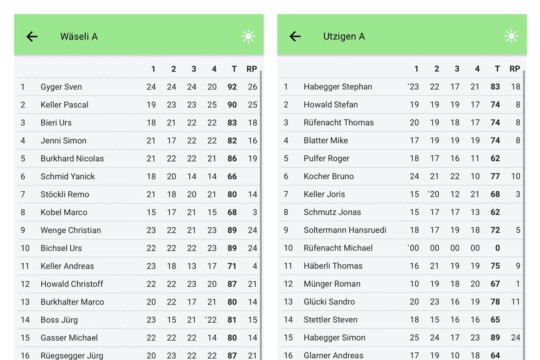
Task: Toggle brightness icon in Utzigen A header
Action: pyautogui.click(x=511, y=36)
